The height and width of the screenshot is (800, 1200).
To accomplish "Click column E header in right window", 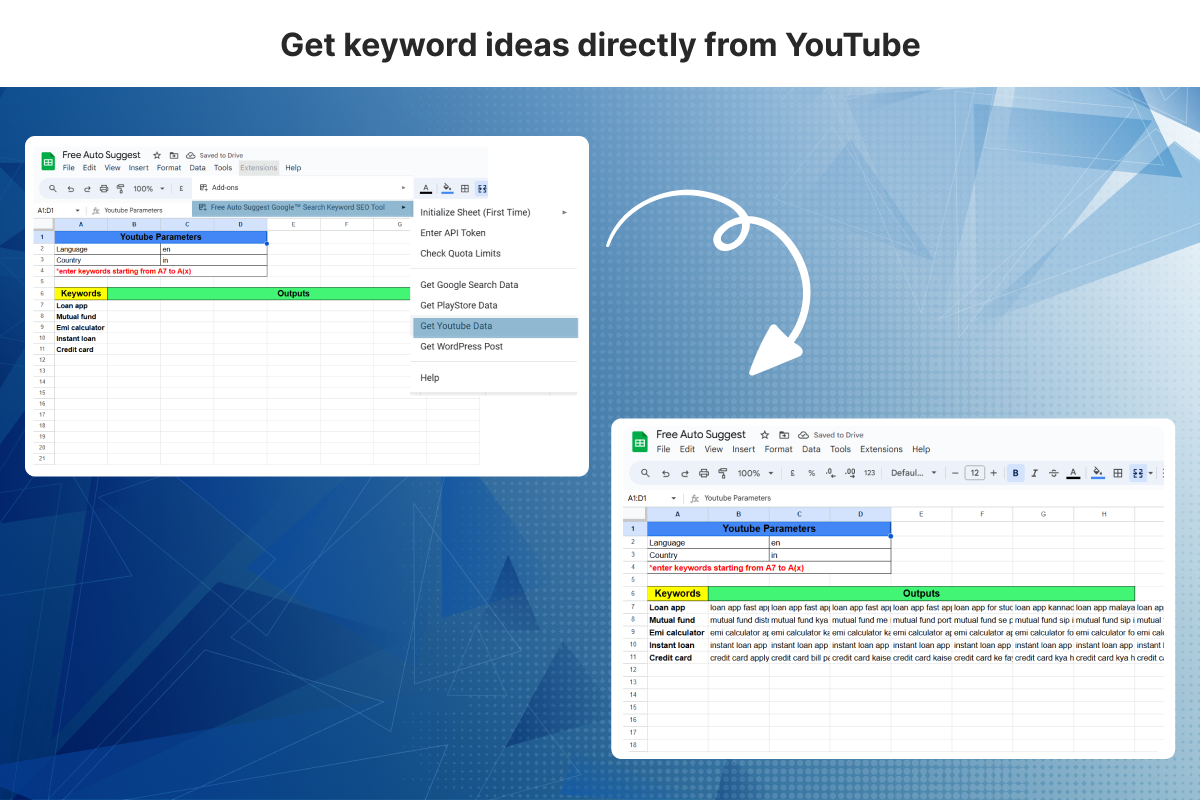I will [x=921, y=514].
